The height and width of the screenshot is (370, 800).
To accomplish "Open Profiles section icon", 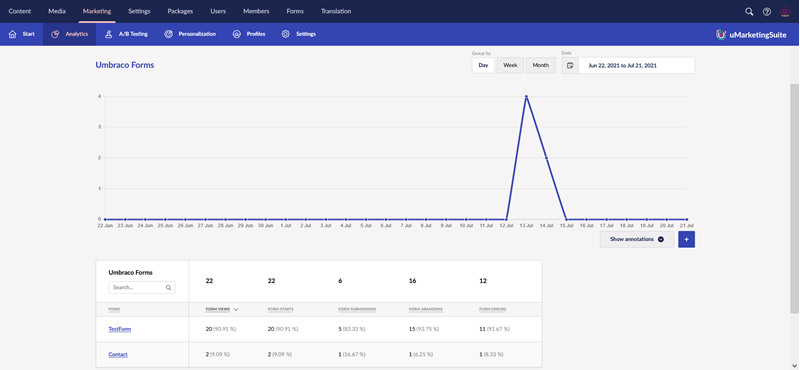I will click(x=237, y=34).
